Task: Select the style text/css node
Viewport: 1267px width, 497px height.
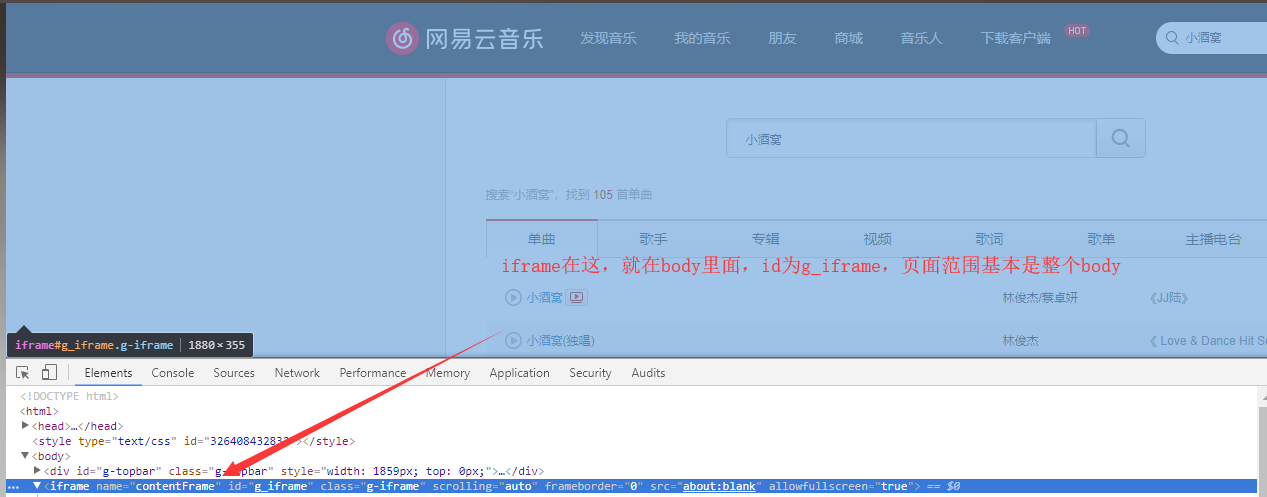Action: point(194,441)
